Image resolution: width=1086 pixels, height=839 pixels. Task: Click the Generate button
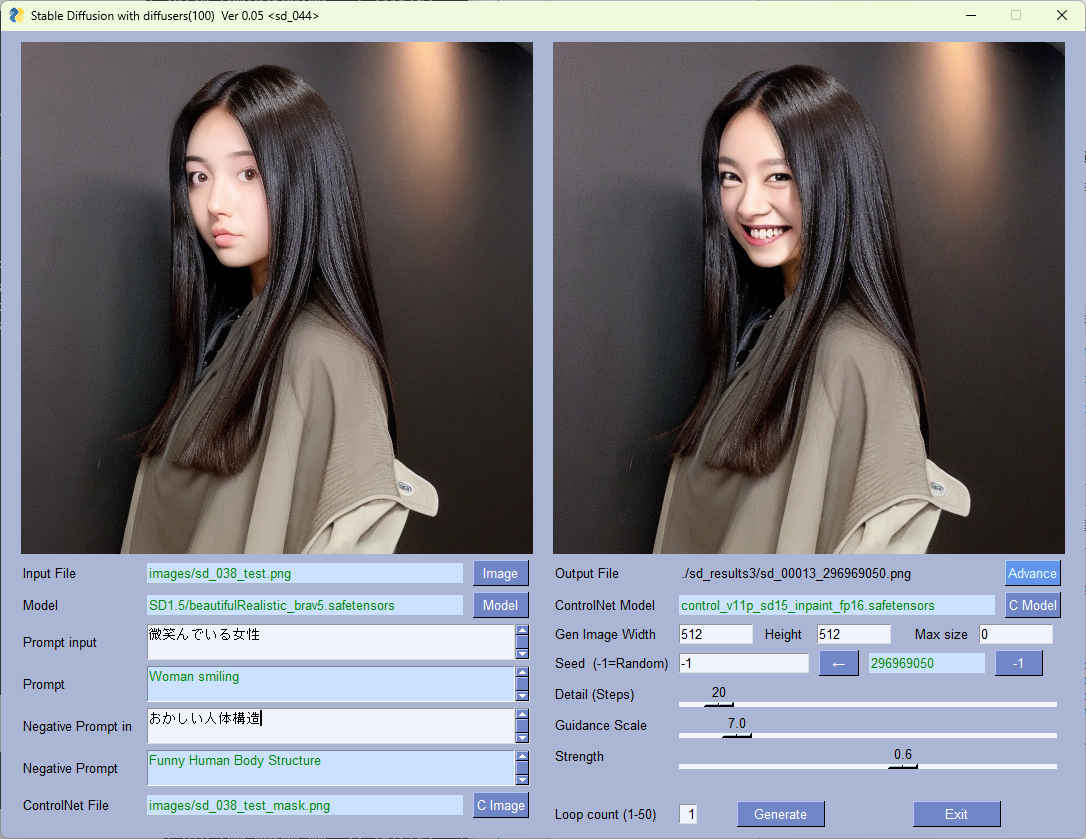(x=780, y=814)
